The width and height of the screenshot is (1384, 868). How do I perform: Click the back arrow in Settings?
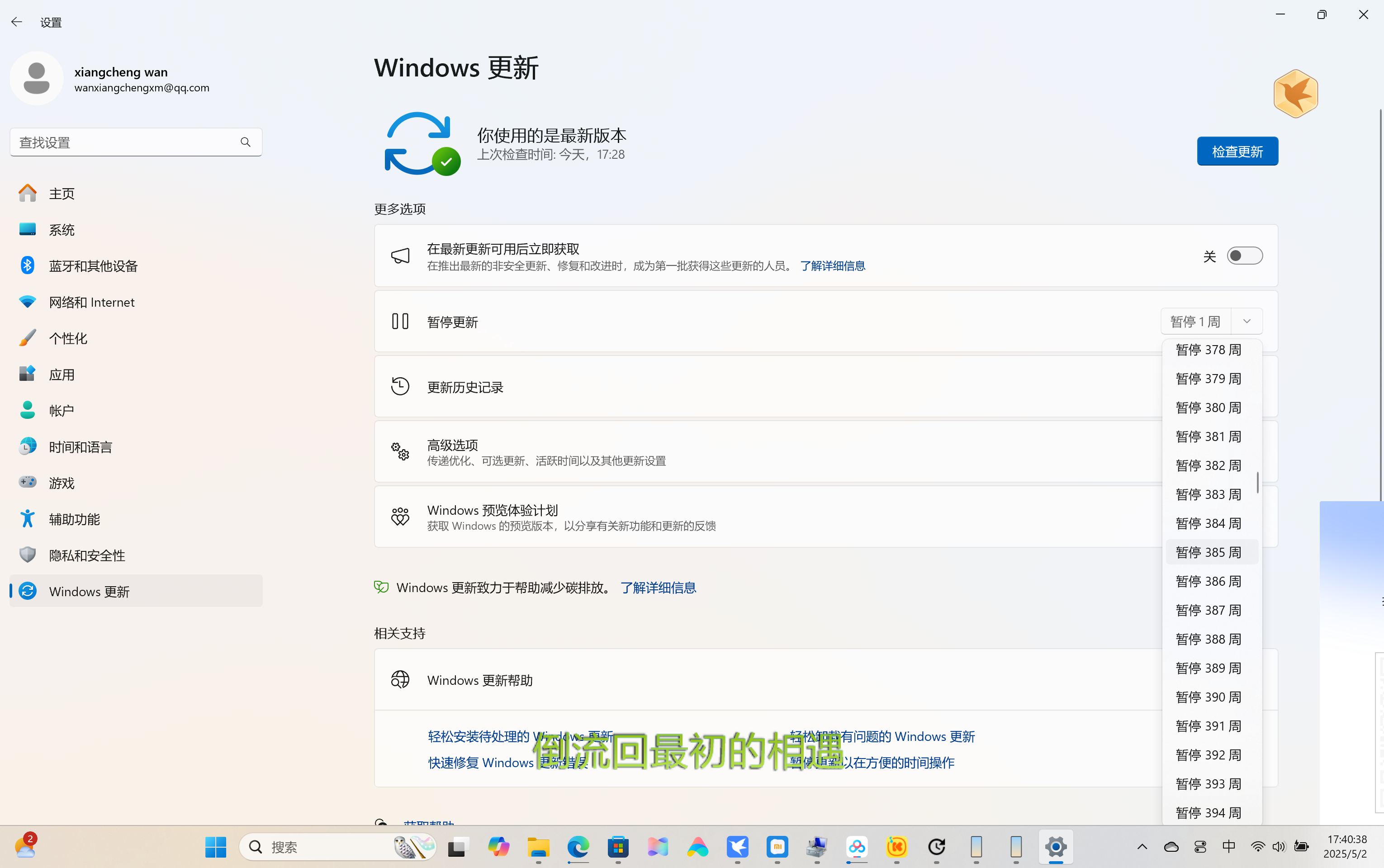tap(17, 22)
